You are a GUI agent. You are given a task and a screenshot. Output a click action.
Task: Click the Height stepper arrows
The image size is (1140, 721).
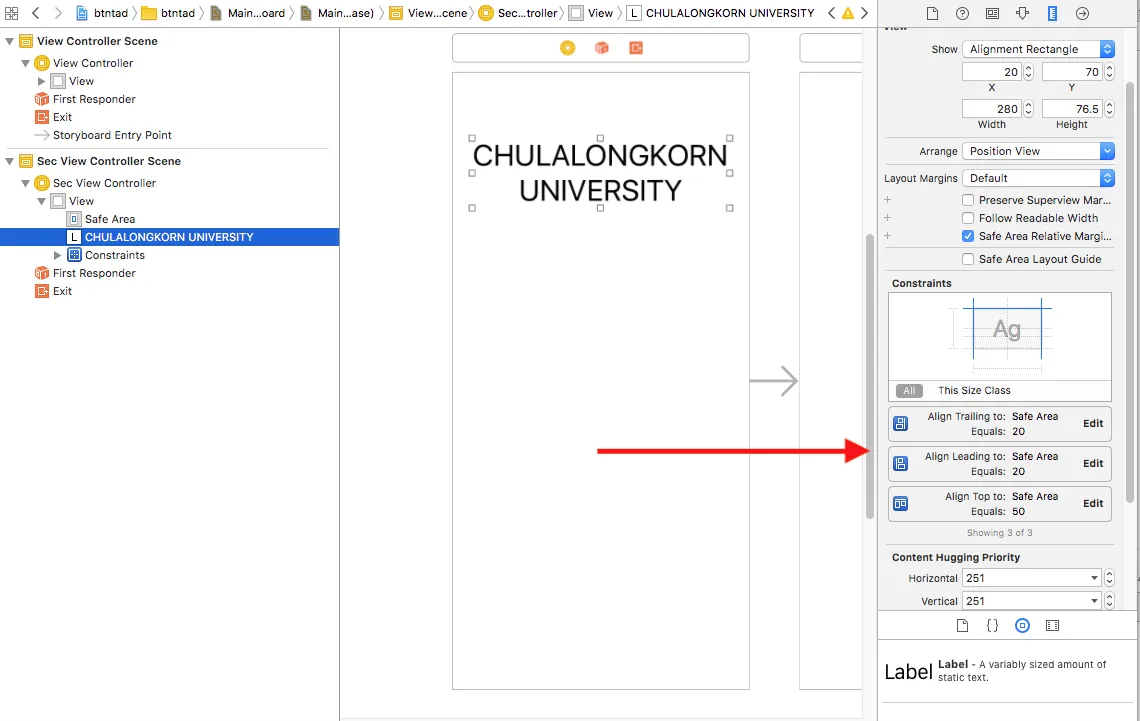pyautogui.click(x=1109, y=109)
